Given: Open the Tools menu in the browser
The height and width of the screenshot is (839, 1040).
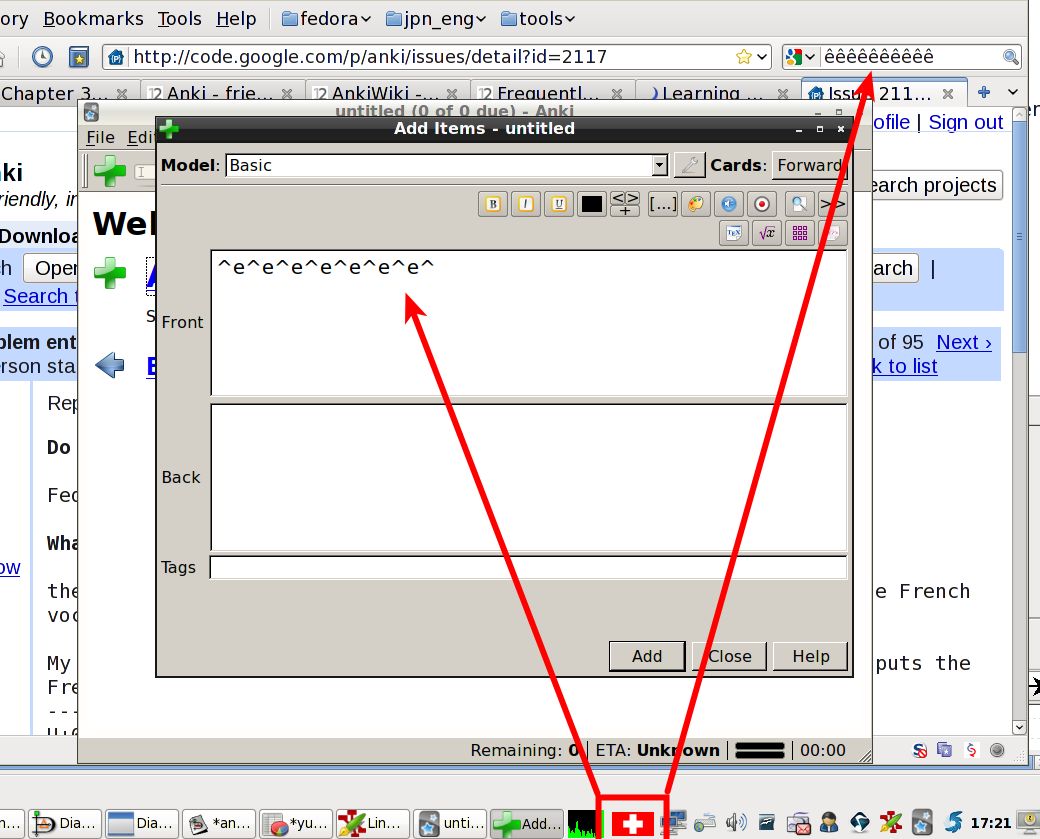Looking at the screenshot, I should pyautogui.click(x=180, y=19).
